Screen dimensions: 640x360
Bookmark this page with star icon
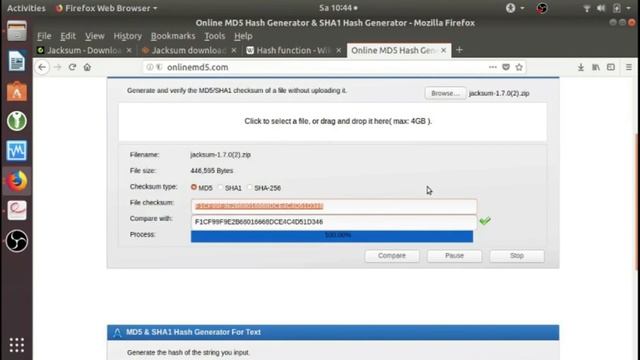click(x=519, y=67)
